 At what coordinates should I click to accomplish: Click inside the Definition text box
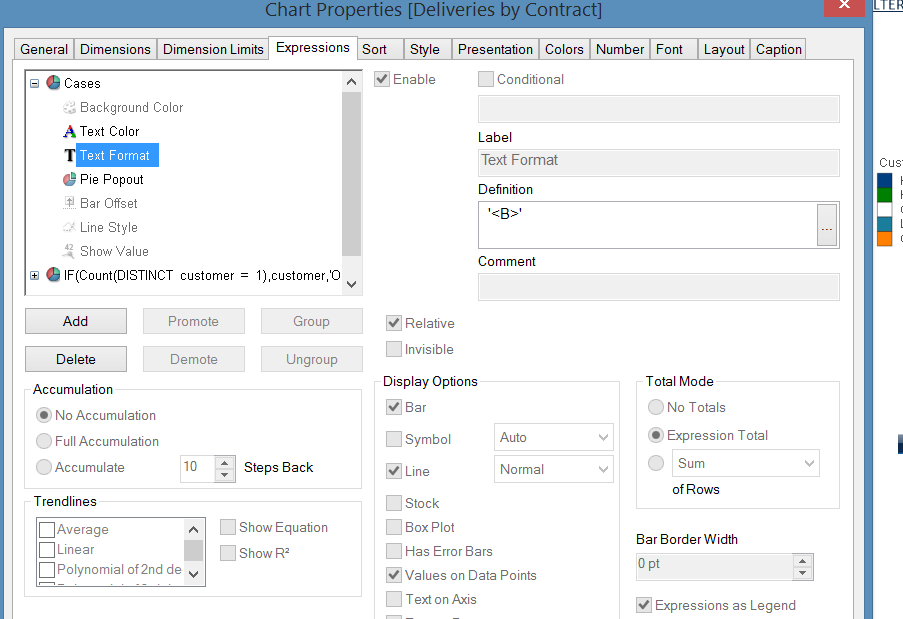point(648,225)
